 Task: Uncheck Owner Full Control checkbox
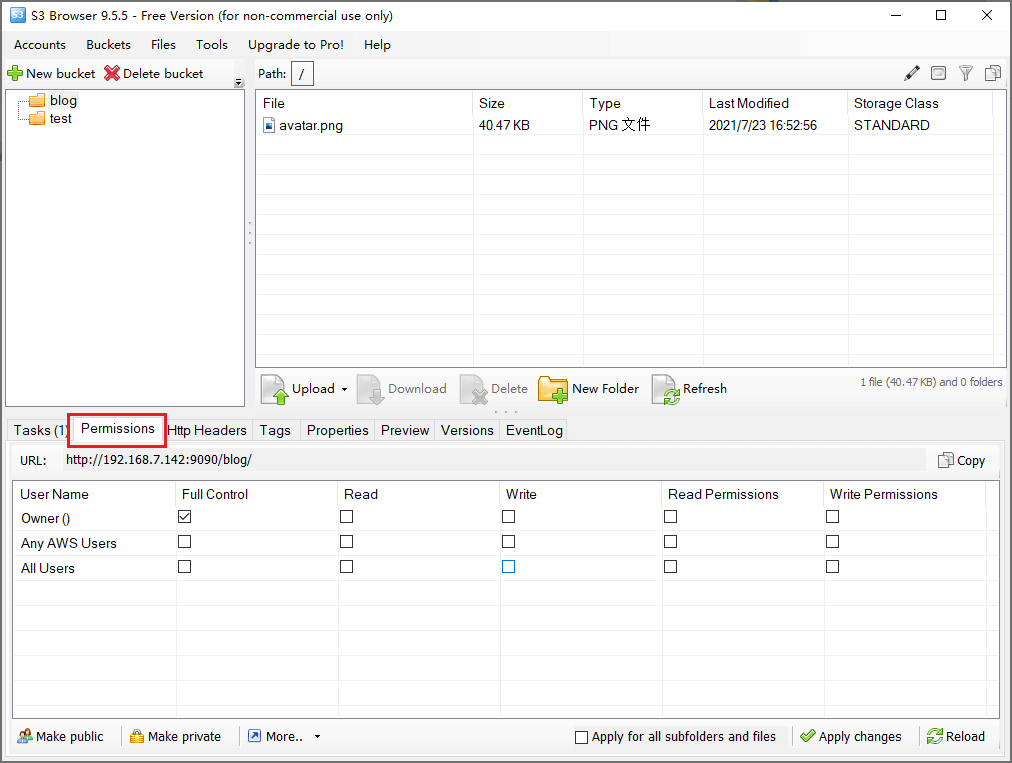[x=185, y=516]
